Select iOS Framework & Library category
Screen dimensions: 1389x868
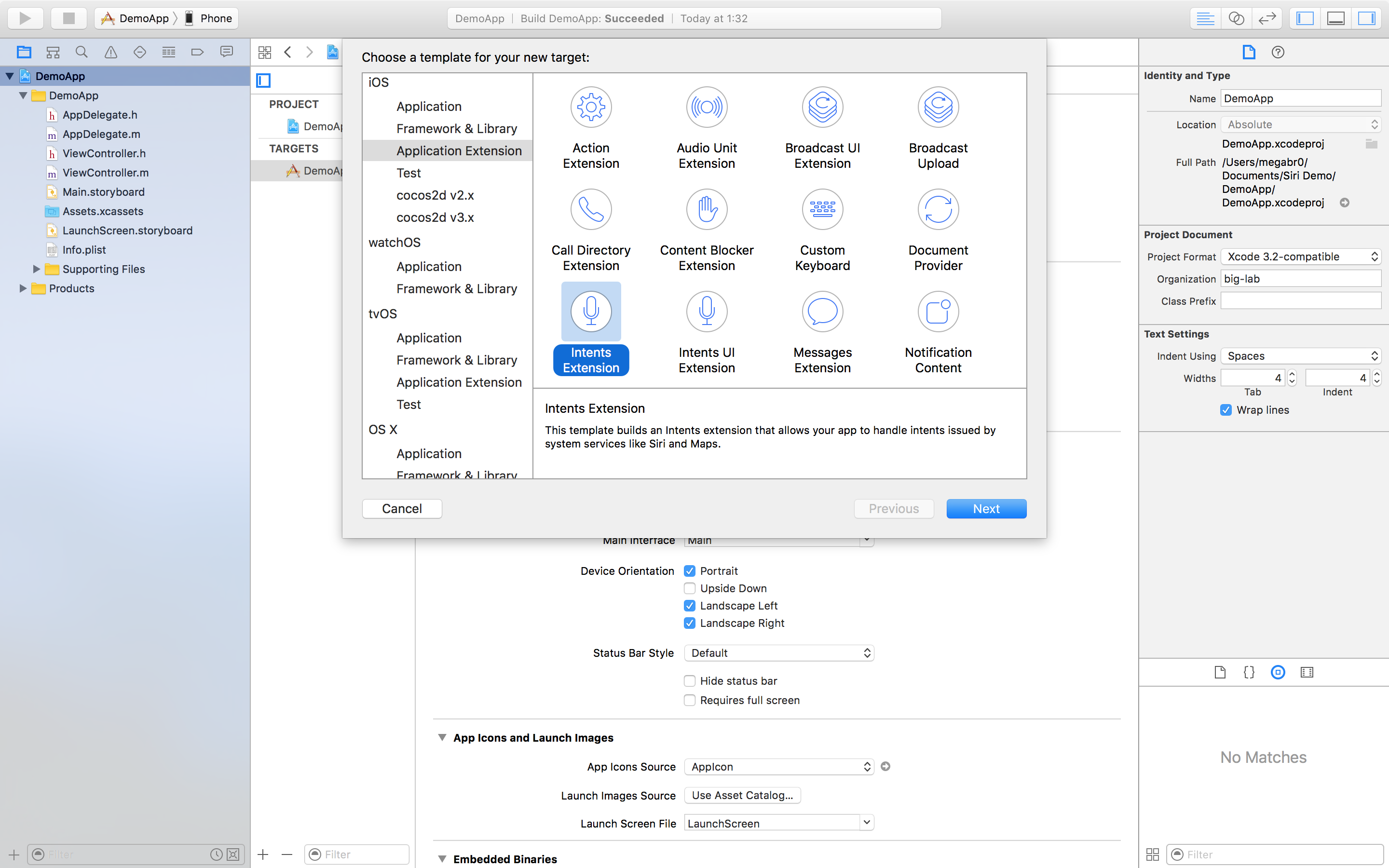coord(456,129)
